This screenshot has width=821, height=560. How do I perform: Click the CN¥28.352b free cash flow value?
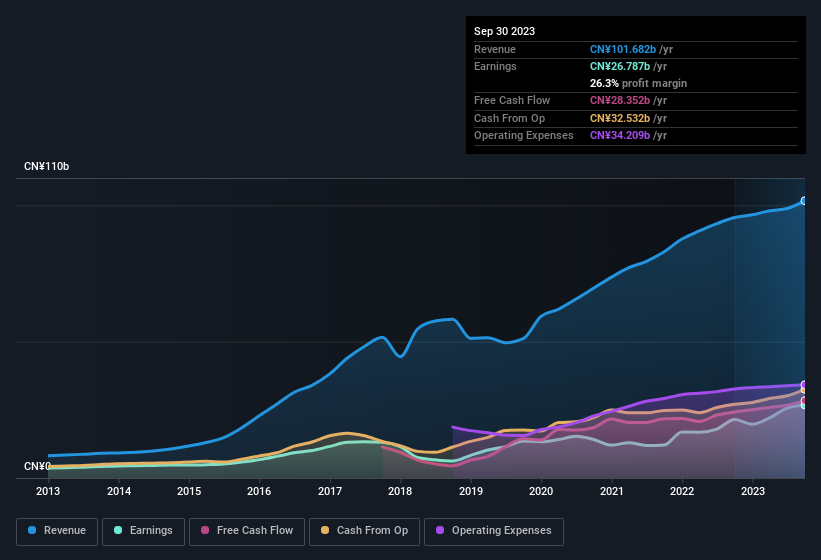click(x=620, y=100)
